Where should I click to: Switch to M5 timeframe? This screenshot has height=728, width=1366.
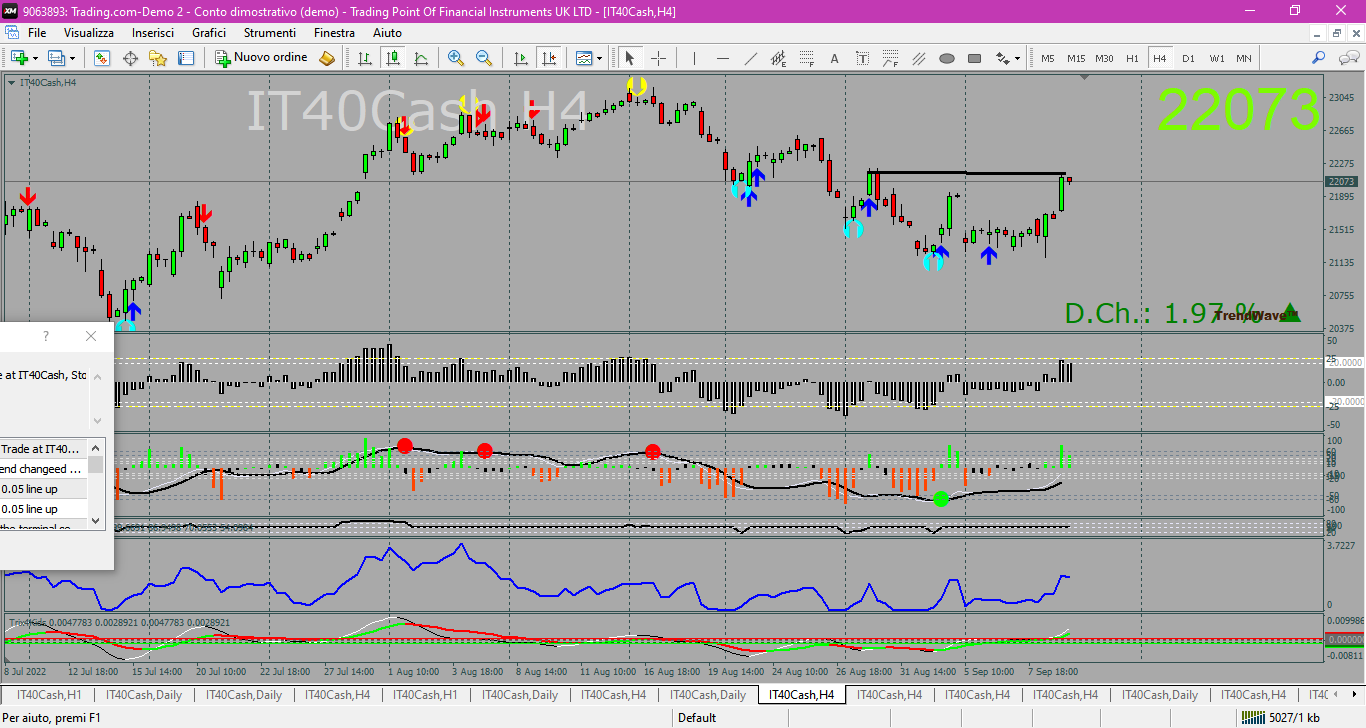pos(1047,58)
